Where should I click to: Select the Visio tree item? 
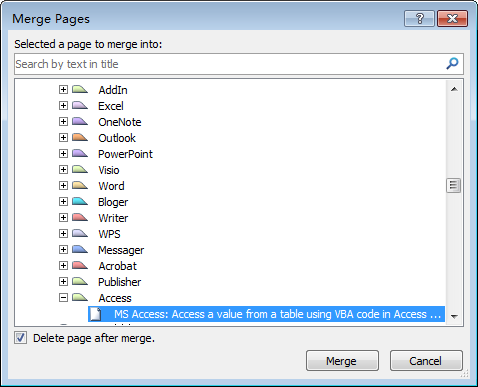[109, 170]
